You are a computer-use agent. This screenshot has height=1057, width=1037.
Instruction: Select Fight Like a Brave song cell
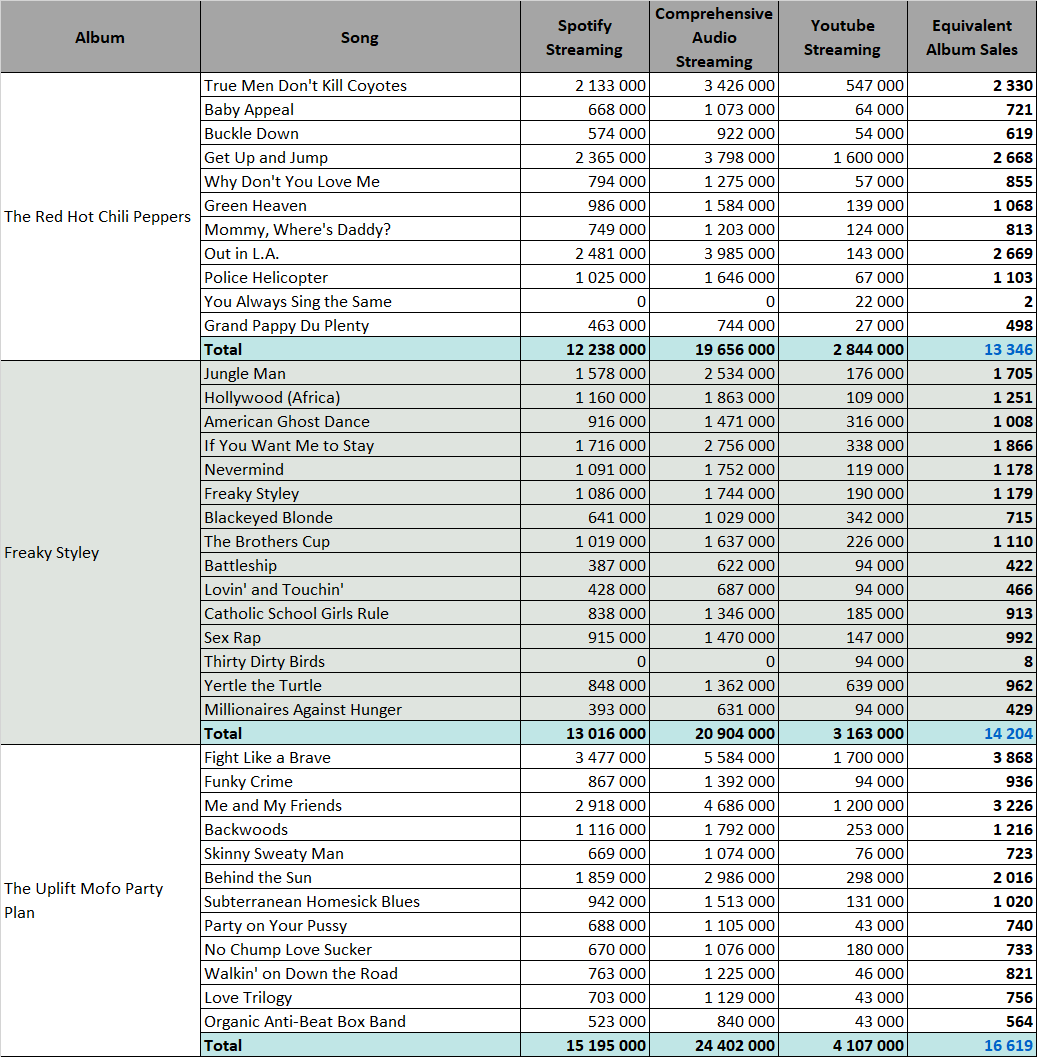[360, 757]
